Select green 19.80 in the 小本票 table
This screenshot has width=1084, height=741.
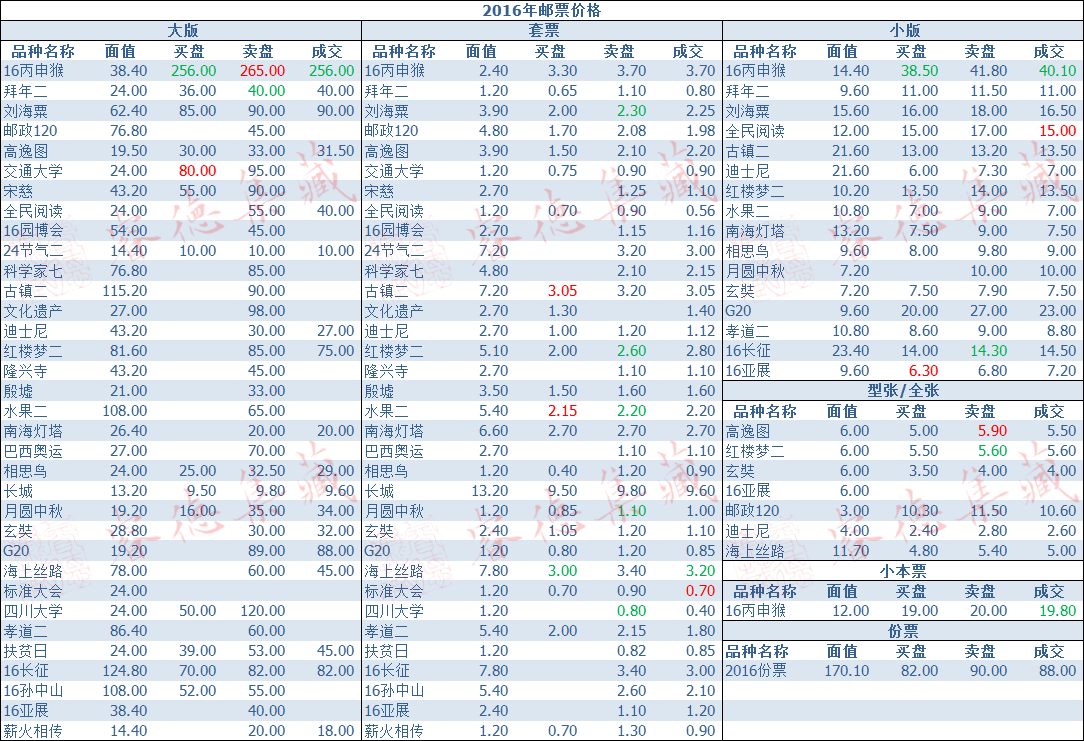click(1058, 611)
